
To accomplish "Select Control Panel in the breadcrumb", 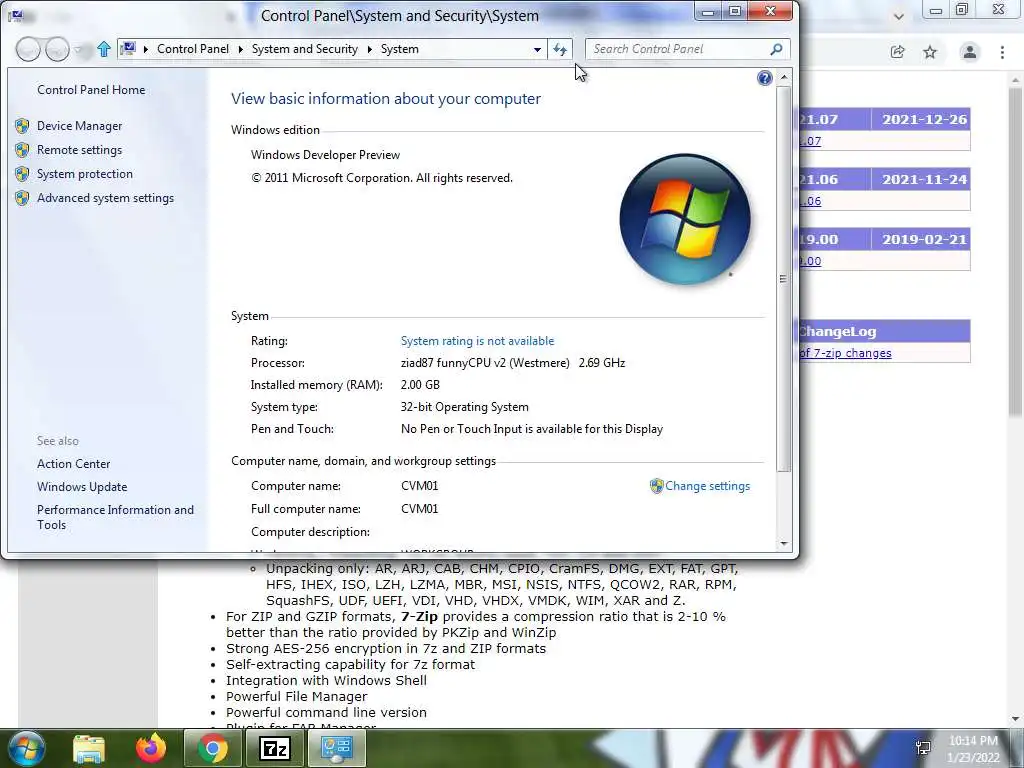I will click(193, 49).
